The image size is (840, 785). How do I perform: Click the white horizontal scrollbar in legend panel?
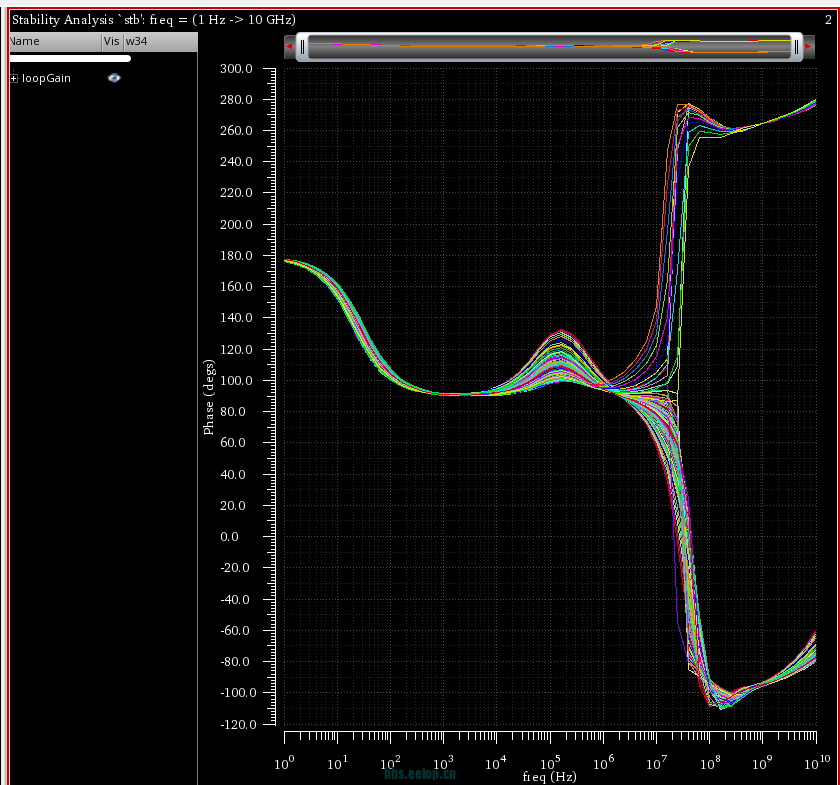click(70, 58)
